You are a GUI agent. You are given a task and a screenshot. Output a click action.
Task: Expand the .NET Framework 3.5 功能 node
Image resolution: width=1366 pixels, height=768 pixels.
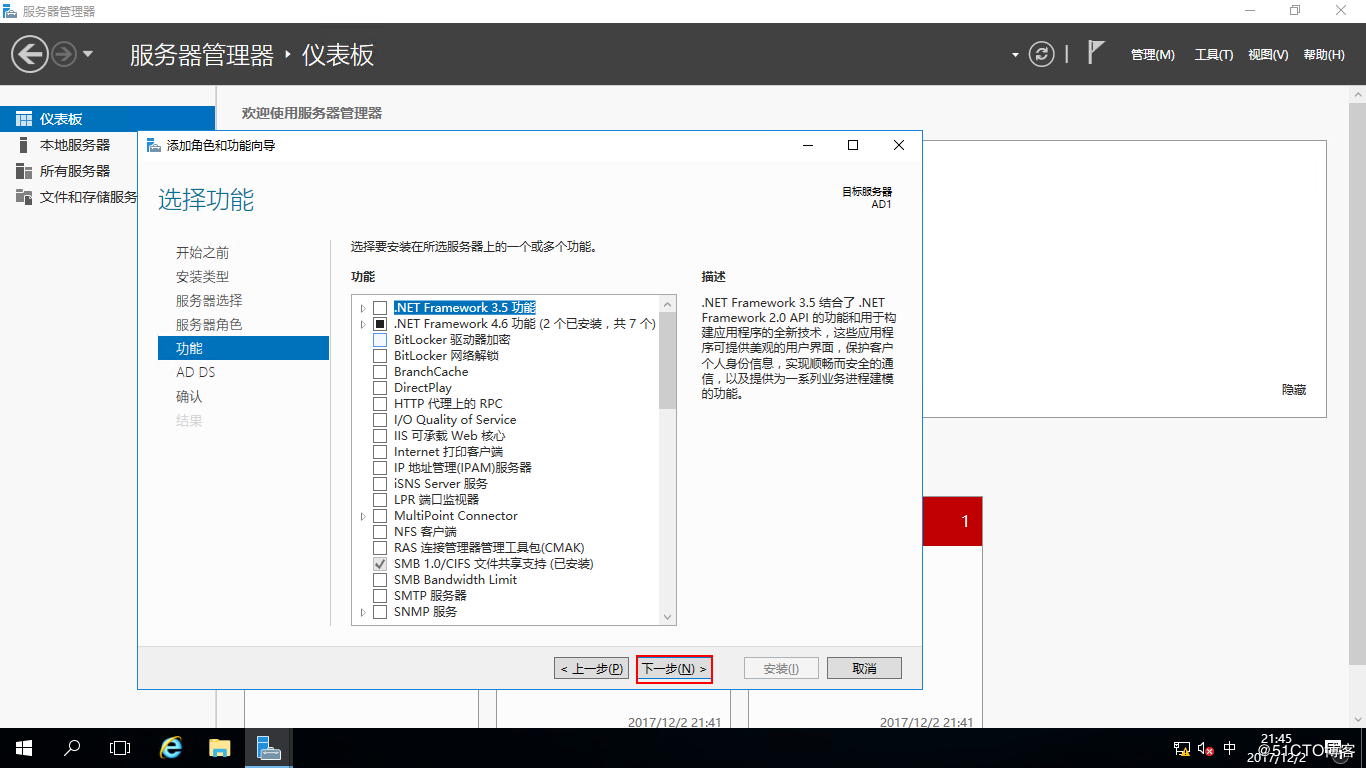click(x=363, y=308)
